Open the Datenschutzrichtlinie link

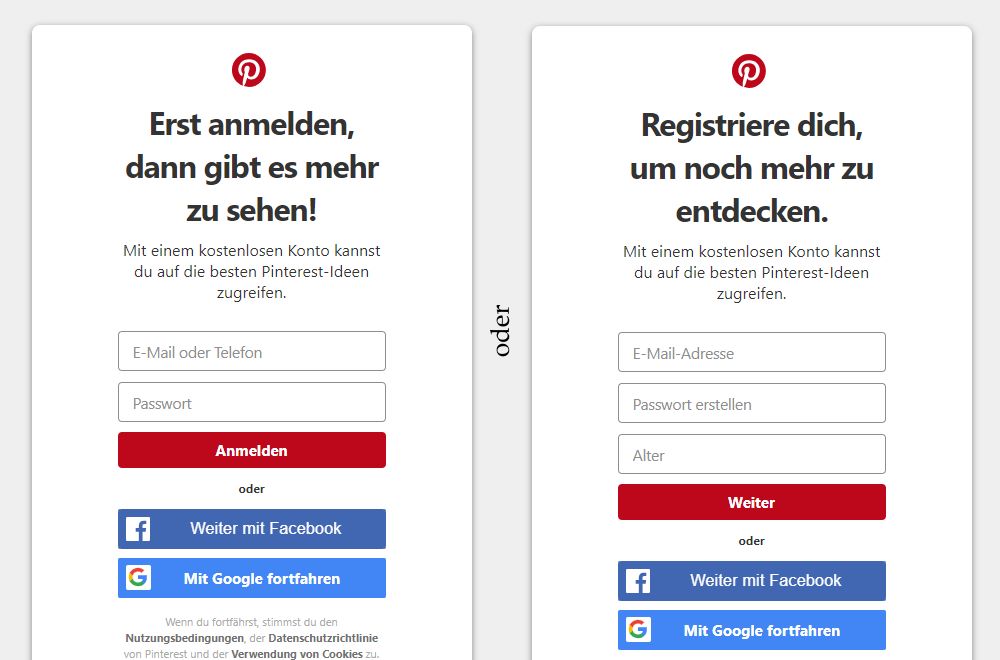tap(323, 638)
